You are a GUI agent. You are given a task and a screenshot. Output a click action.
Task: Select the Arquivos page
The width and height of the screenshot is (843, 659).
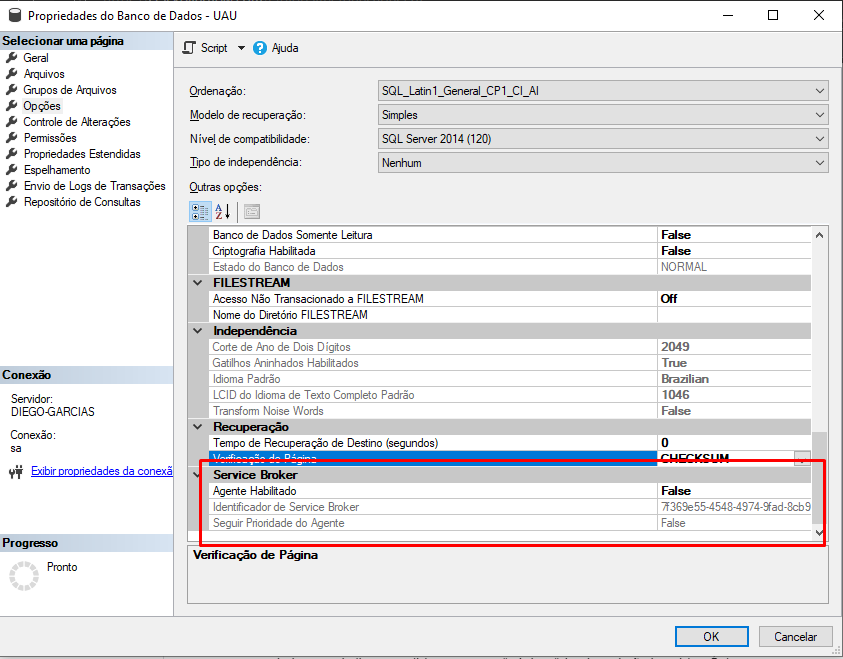(43, 74)
